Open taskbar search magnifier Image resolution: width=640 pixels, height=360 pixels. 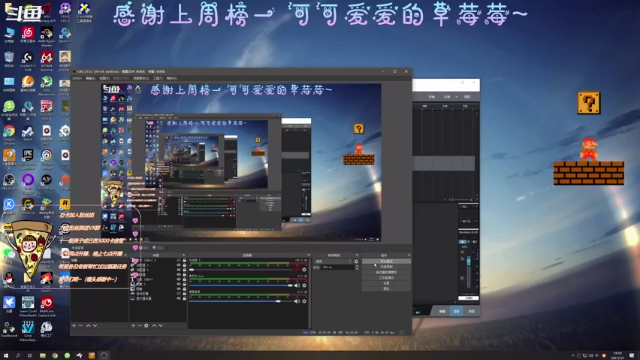tap(18, 356)
